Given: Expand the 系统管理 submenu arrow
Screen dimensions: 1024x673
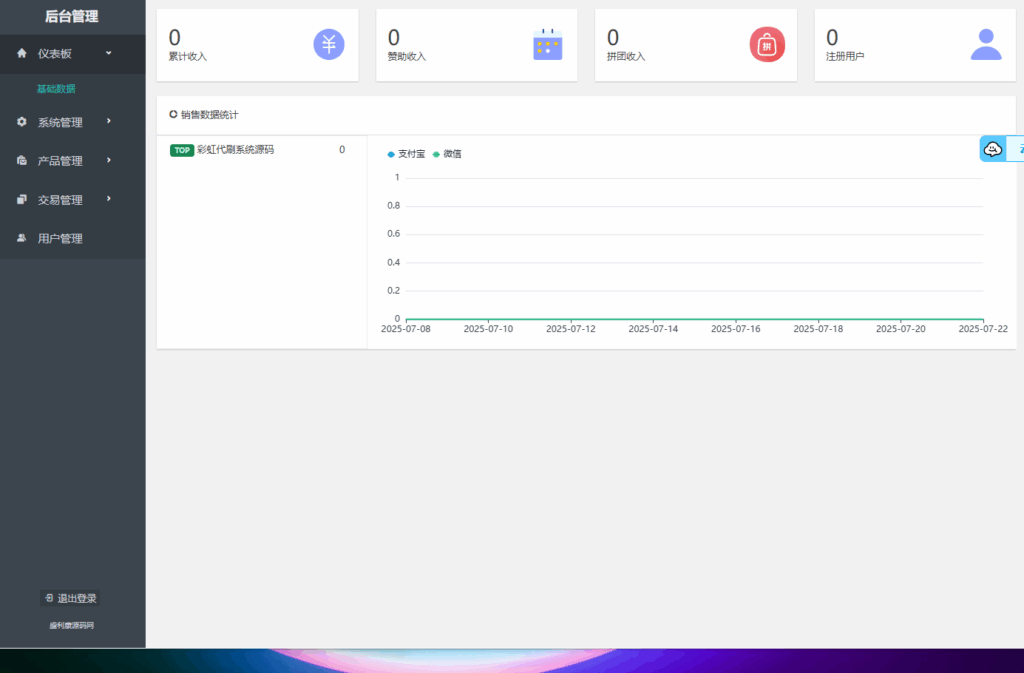Looking at the screenshot, I should tap(108, 121).
